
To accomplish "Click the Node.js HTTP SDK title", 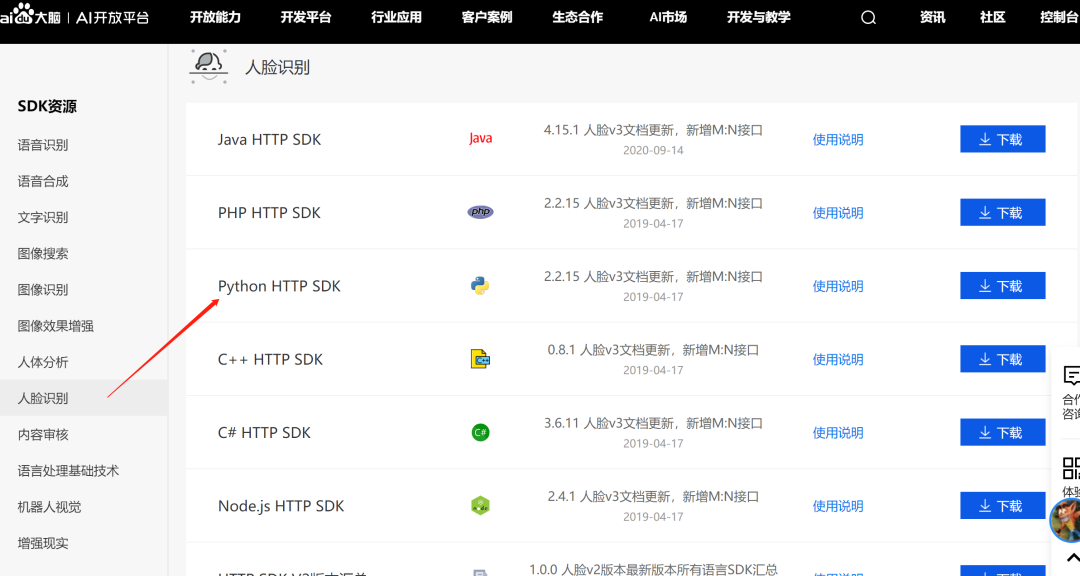I will 281,506.
